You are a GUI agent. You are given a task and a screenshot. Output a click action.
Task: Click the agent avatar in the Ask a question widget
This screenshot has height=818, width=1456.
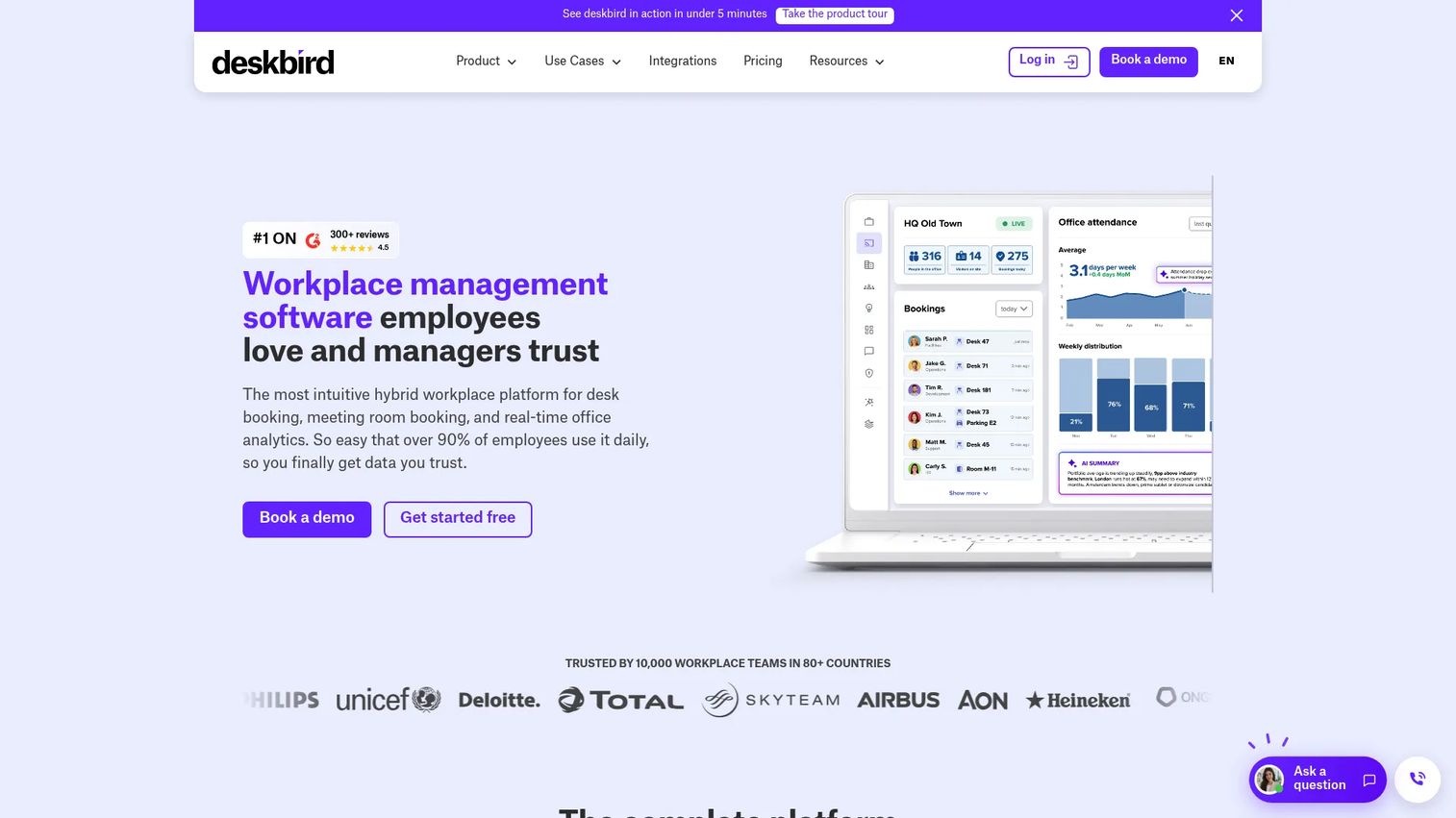[1269, 779]
